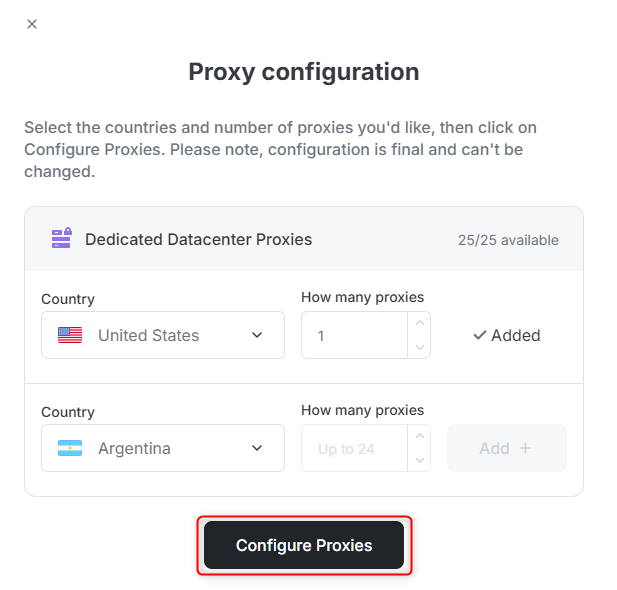Close the proxy configuration dialog
Screen dimensions: 617x590
pyautogui.click(x=32, y=24)
